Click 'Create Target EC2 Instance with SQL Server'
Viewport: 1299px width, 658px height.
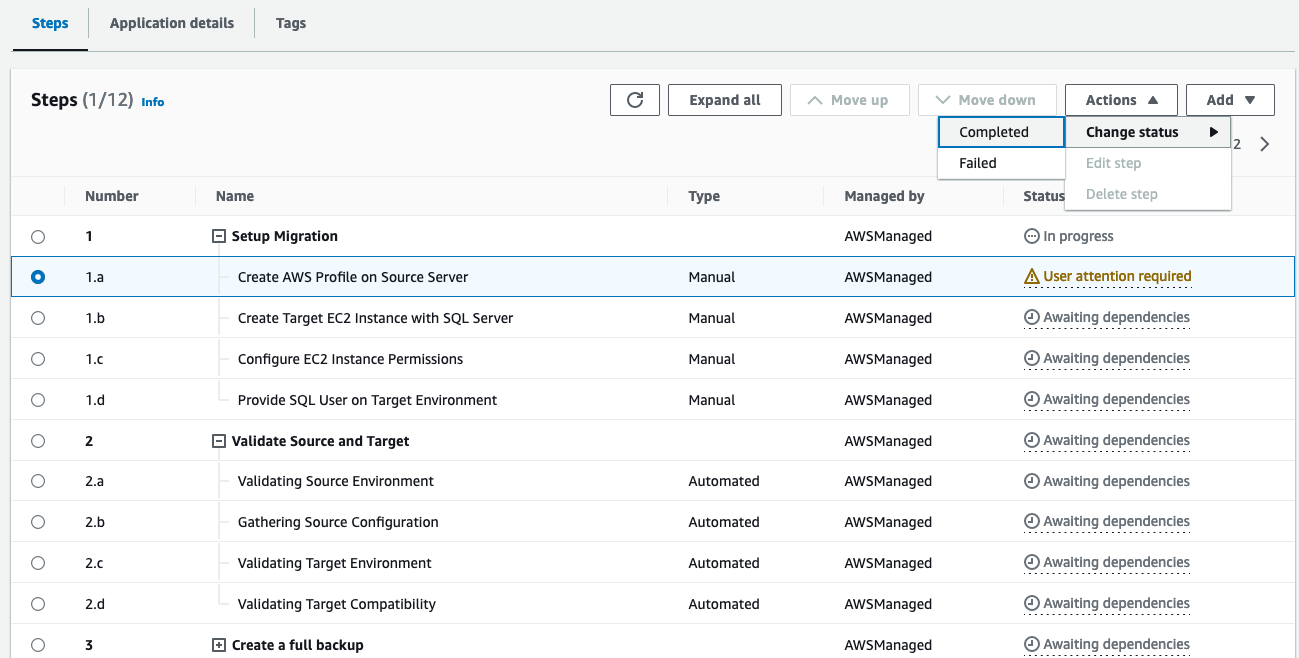(375, 318)
